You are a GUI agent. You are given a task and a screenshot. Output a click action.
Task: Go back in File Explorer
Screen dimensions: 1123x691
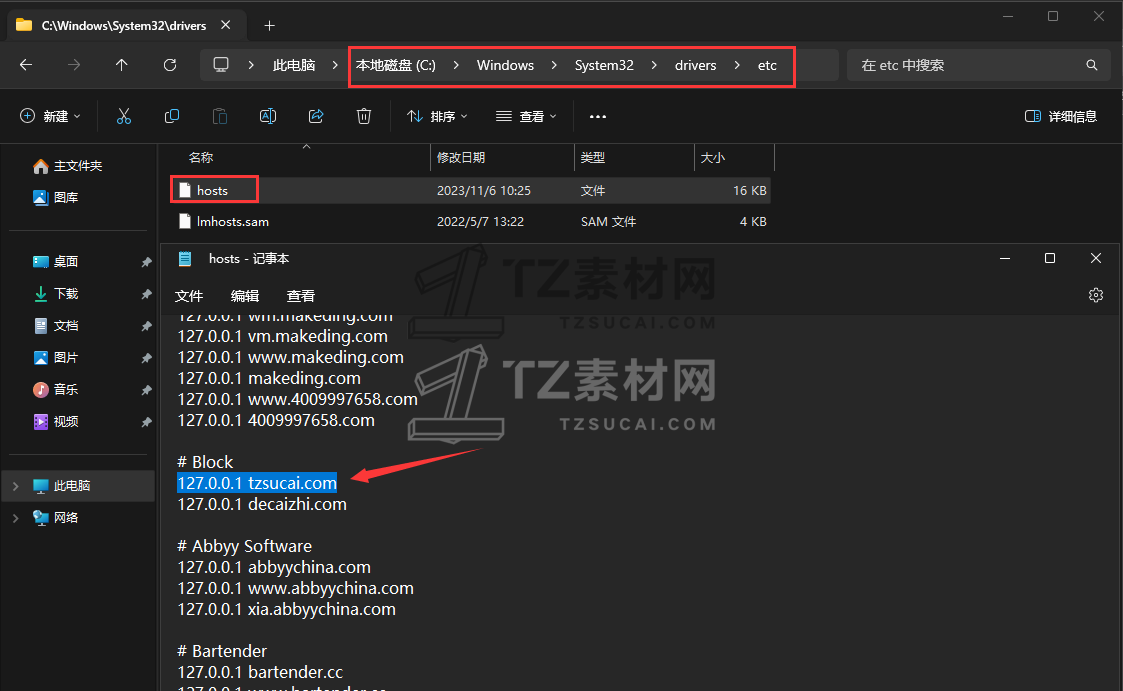(x=26, y=65)
